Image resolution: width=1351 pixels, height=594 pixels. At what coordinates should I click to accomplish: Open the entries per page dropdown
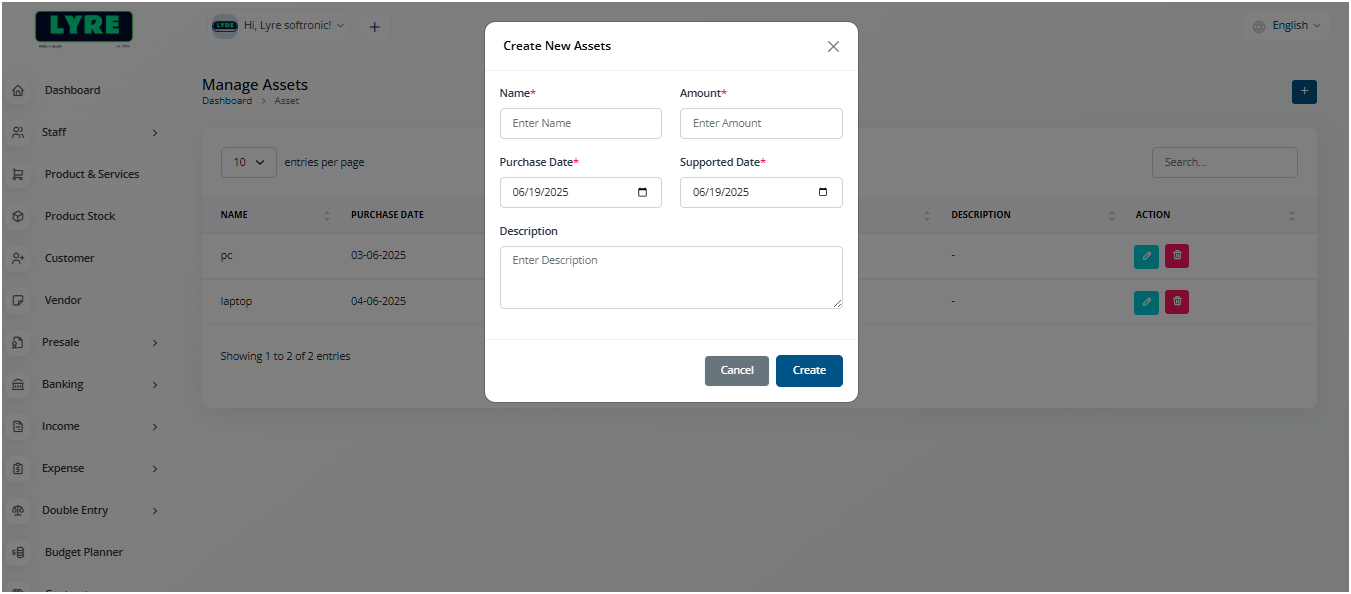coord(248,162)
